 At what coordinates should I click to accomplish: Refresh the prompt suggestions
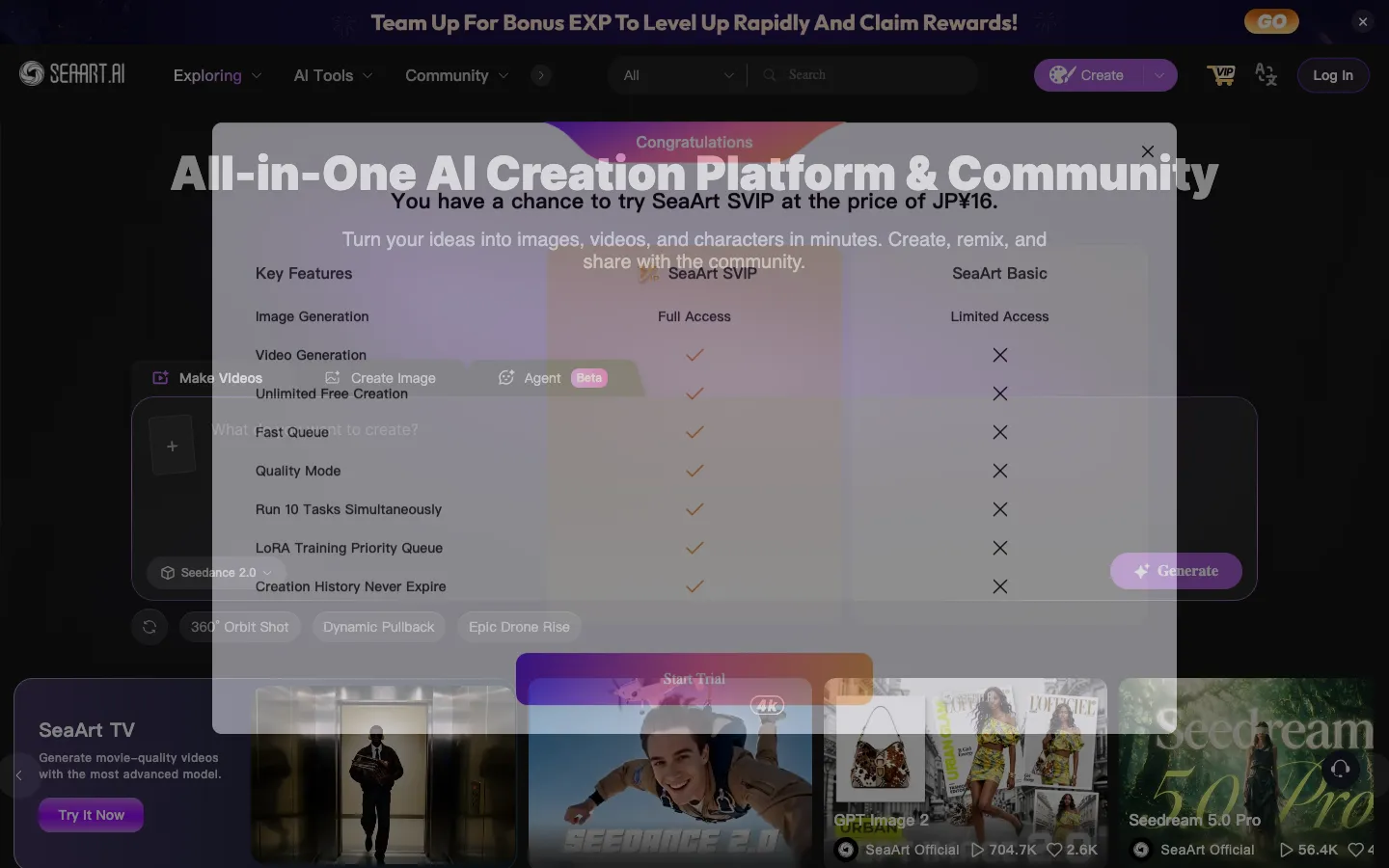[x=150, y=627]
